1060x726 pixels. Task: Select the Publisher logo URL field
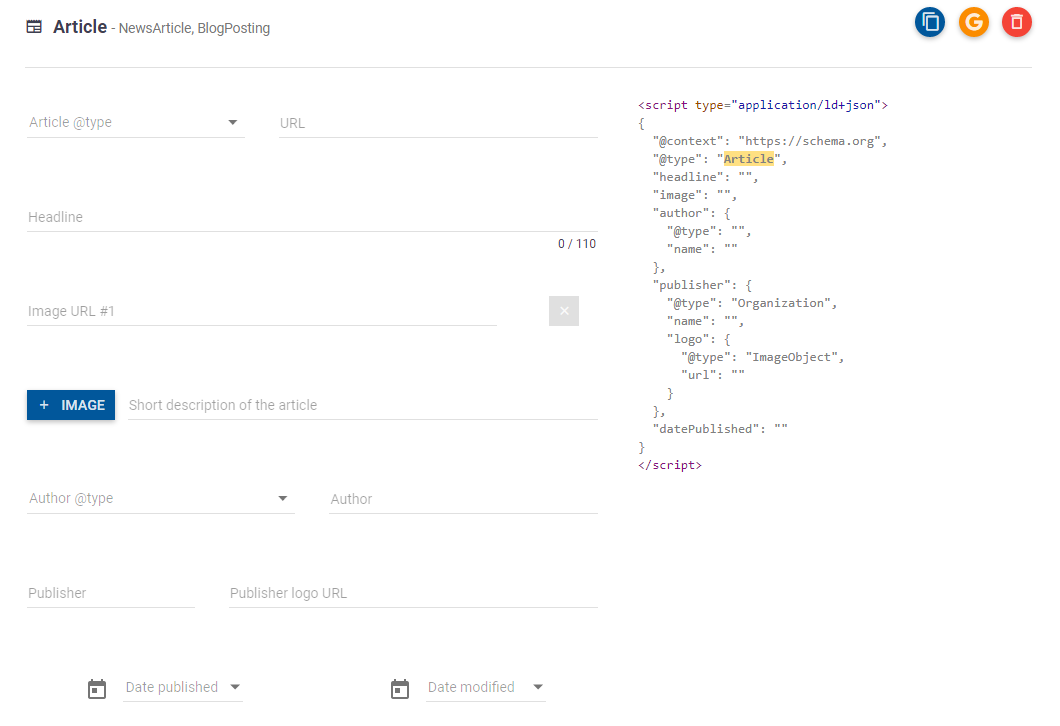point(413,593)
